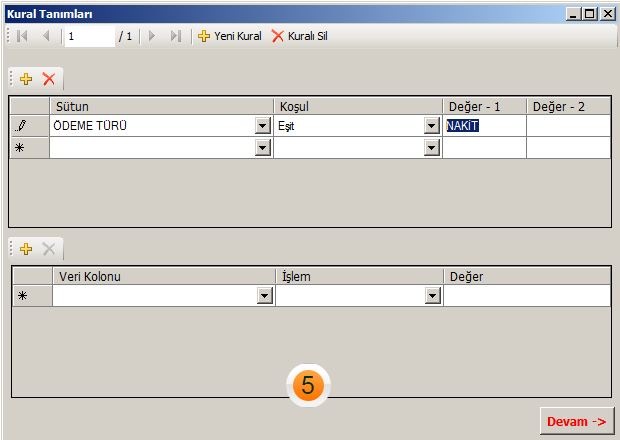Open the Veri Kolonu dropdown
This screenshot has width=620, height=440.
[265, 295]
